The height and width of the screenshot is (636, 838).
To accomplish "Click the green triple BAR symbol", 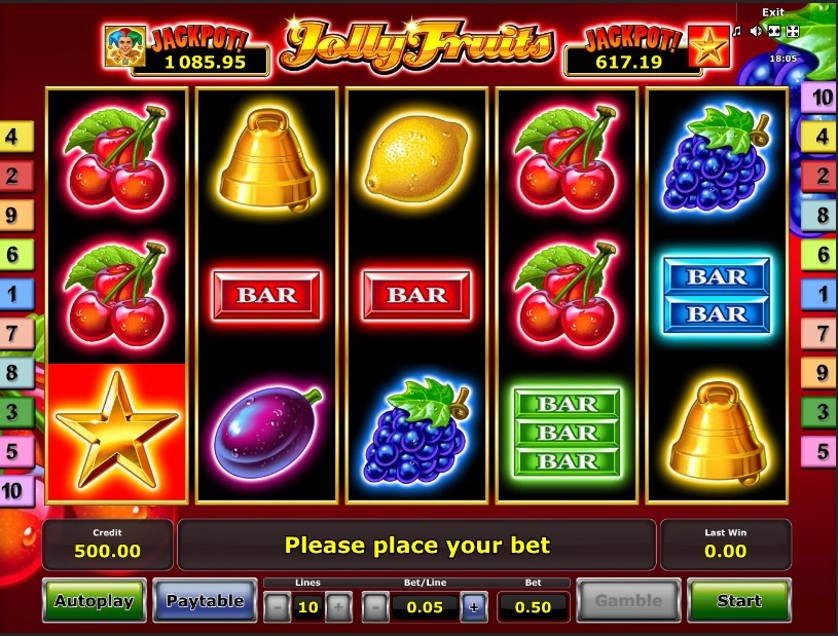I will (567, 432).
